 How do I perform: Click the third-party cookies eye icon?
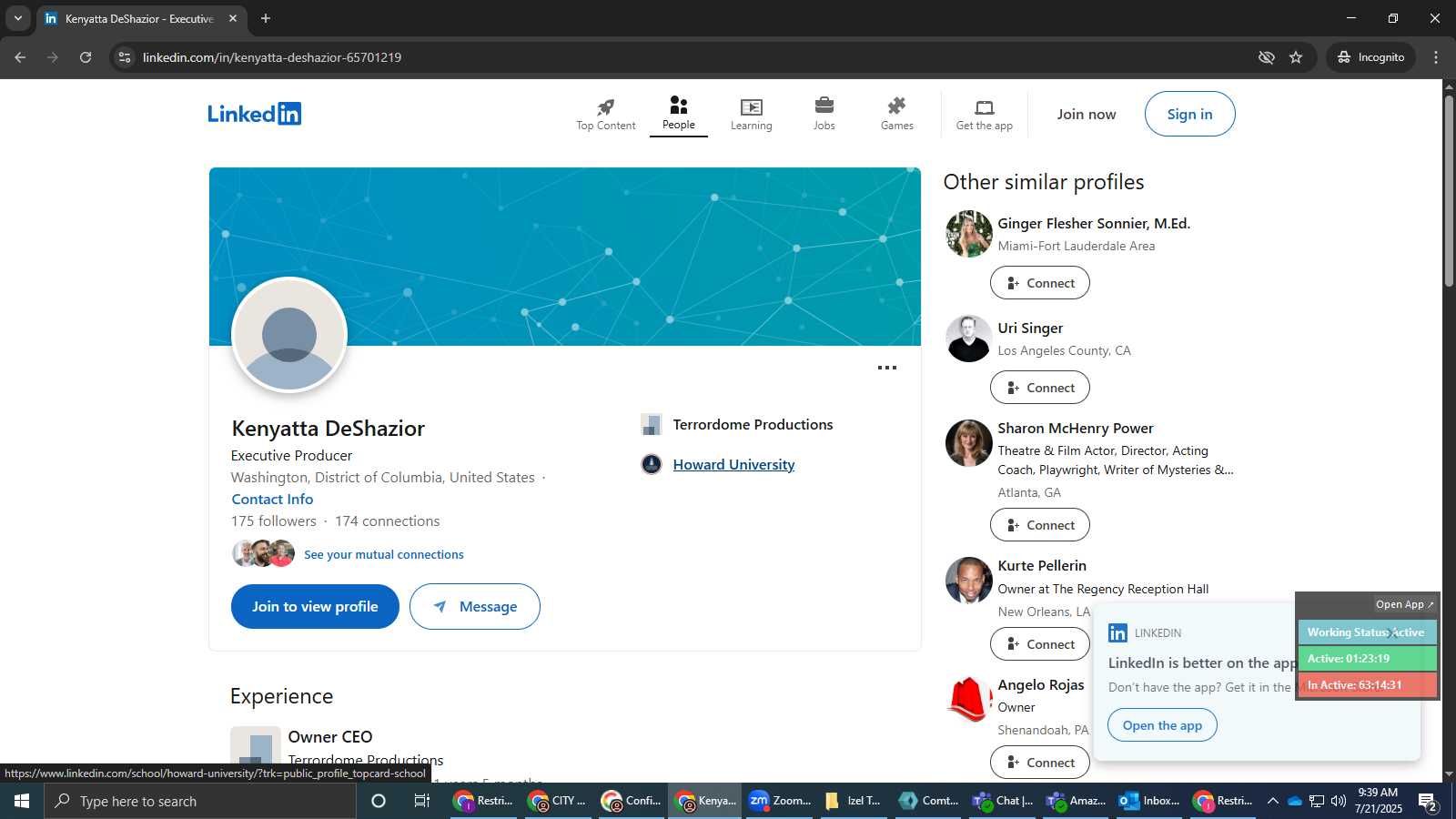point(1266,57)
